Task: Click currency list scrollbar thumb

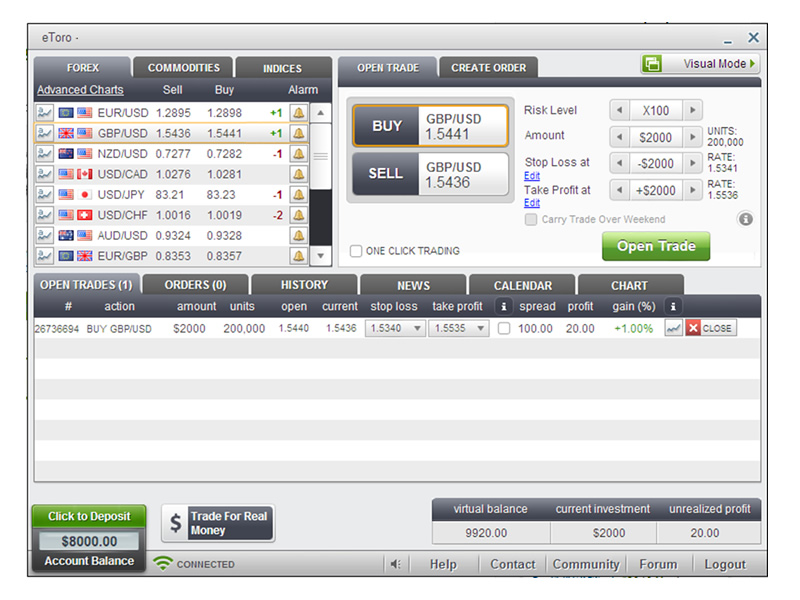Action: (x=320, y=156)
